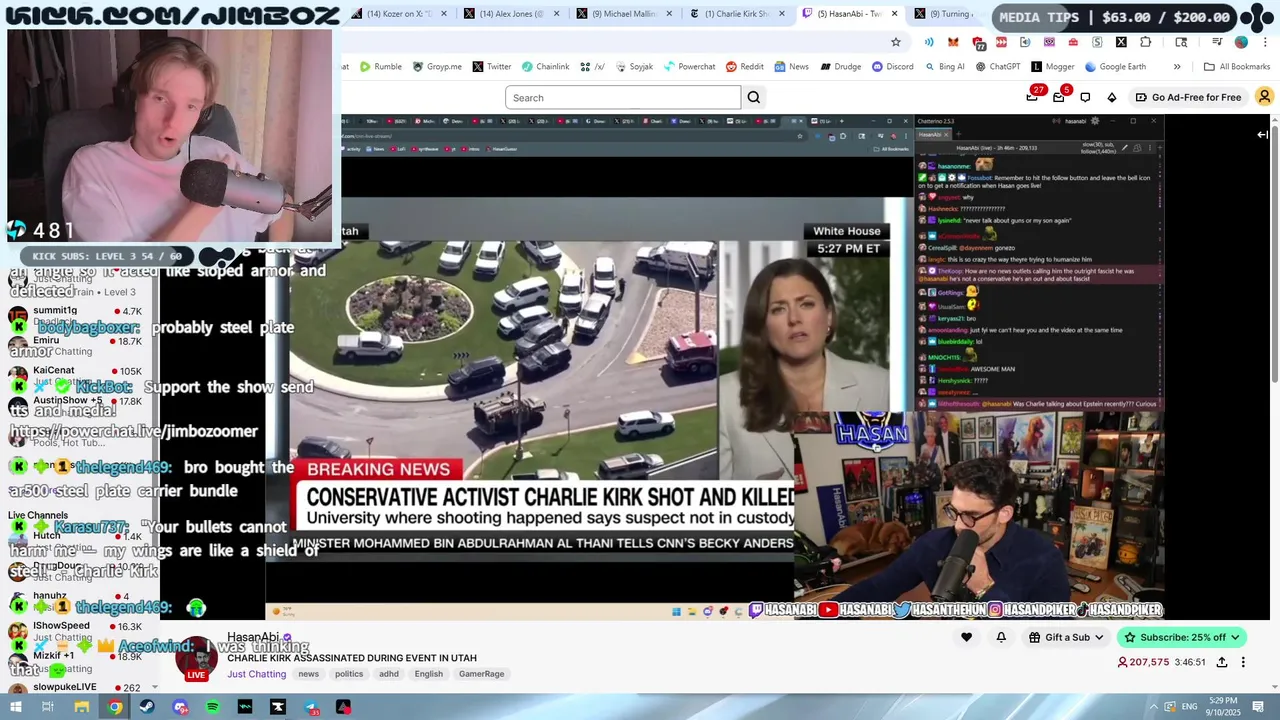Show more bookmarks overflow chevron
This screenshot has width=1280, height=720.
tap(1177, 67)
